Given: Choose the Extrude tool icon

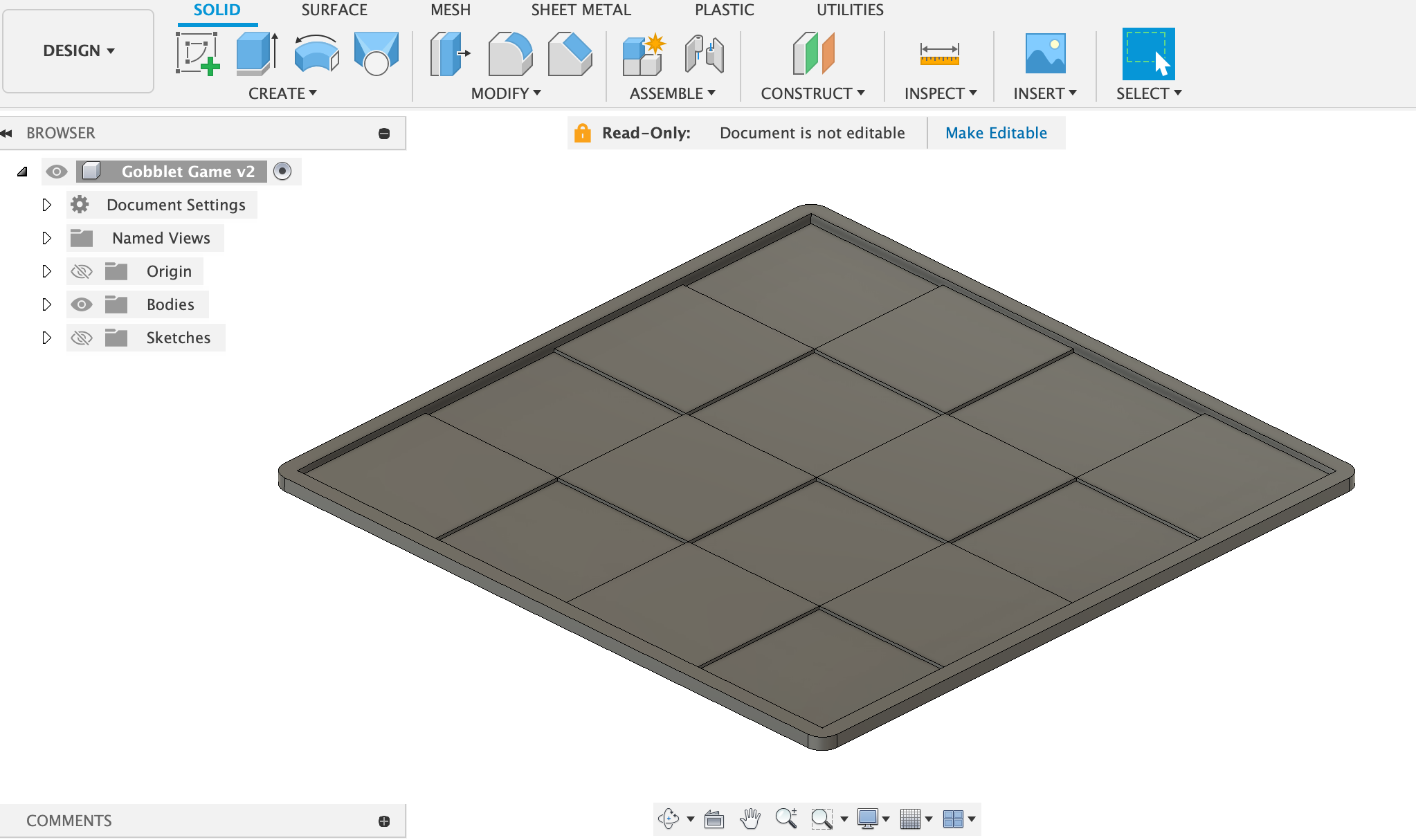Looking at the screenshot, I should coord(257,53).
